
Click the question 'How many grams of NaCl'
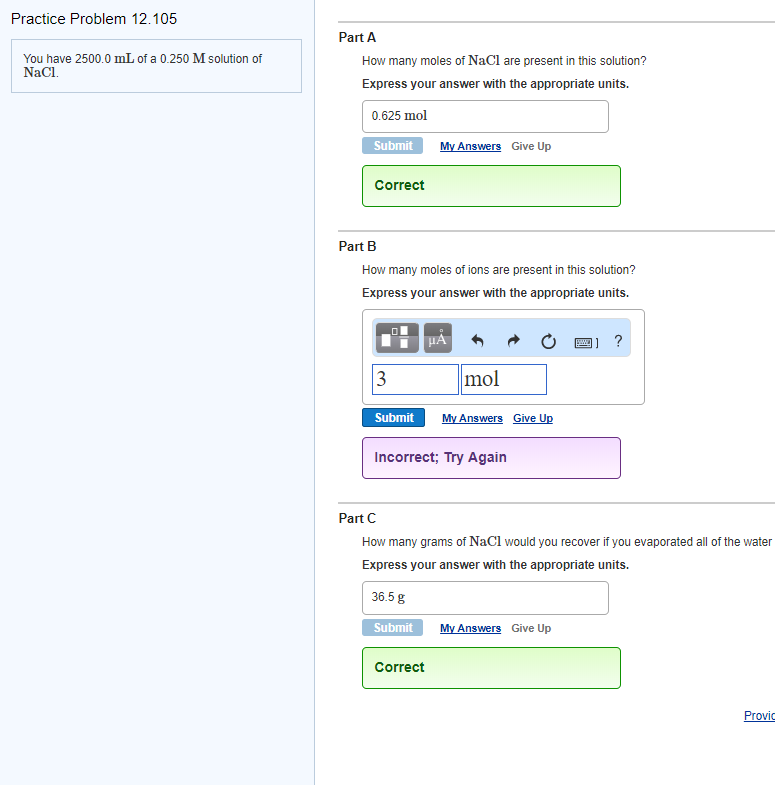(x=567, y=542)
